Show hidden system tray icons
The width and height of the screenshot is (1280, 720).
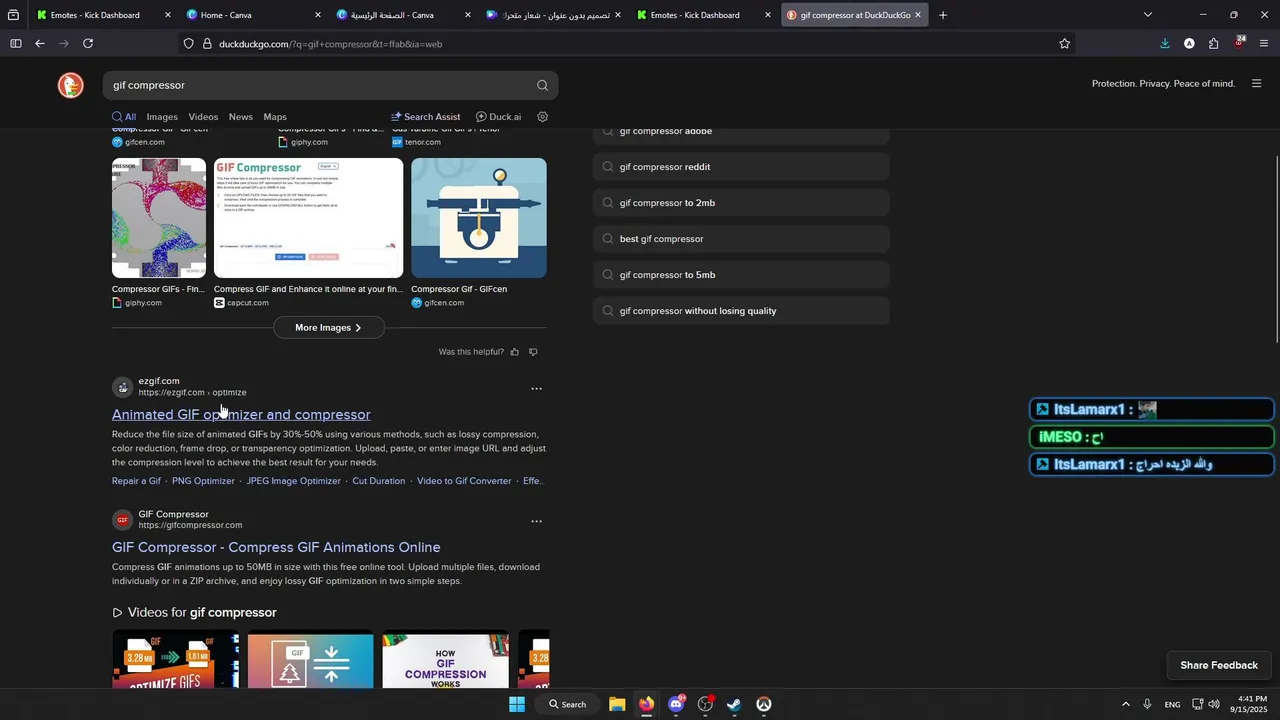(1125, 704)
